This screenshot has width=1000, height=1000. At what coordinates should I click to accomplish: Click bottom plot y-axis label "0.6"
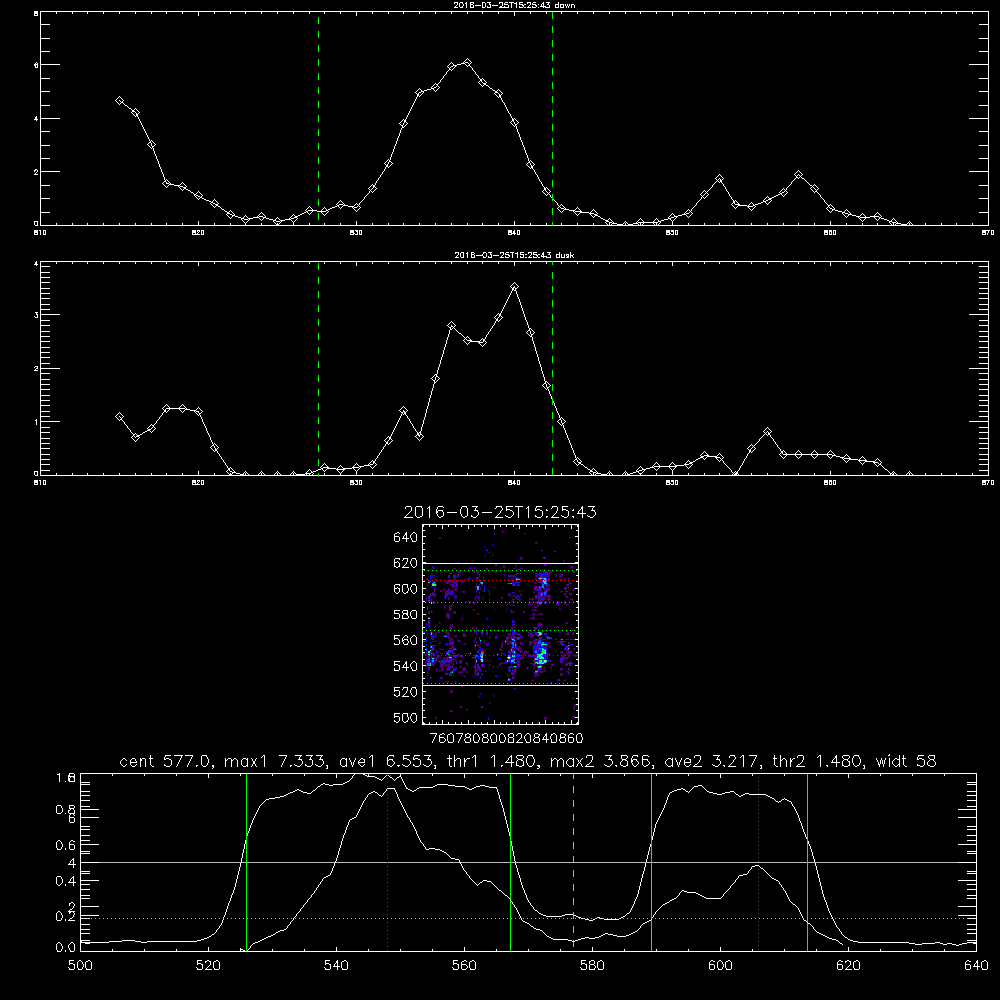pyautogui.click(x=65, y=845)
